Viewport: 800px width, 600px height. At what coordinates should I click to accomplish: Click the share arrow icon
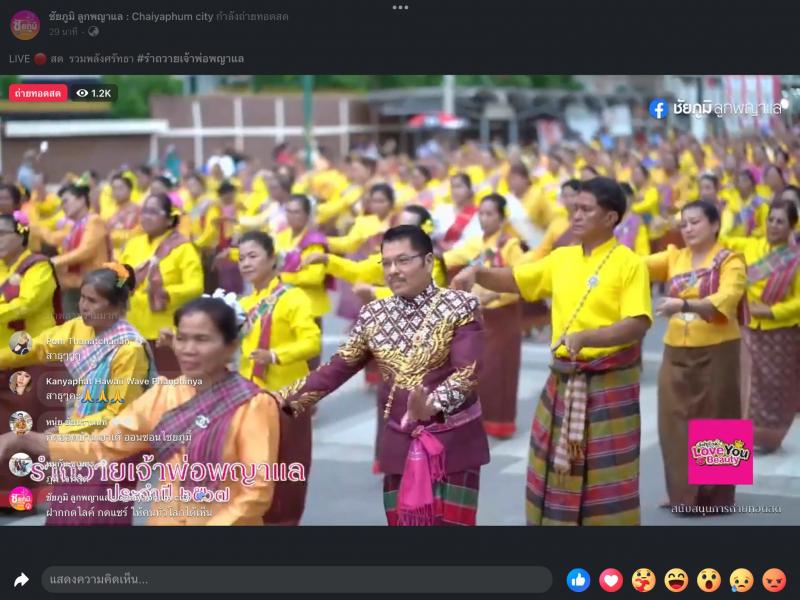click(x=21, y=580)
